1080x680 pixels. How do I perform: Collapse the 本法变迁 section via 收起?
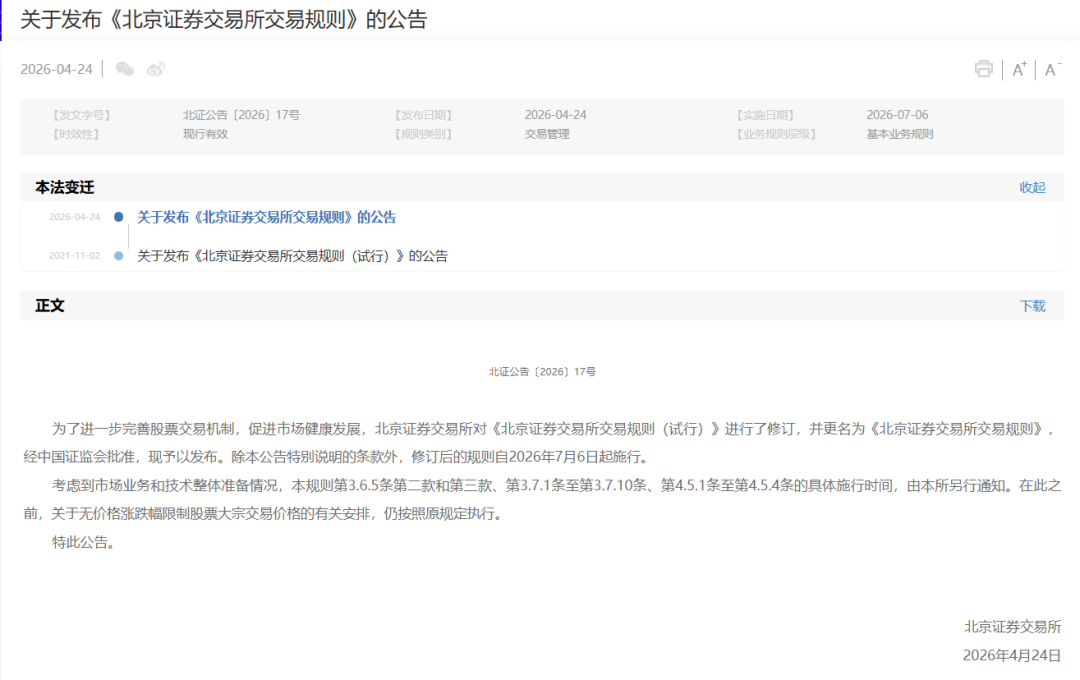point(1032,187)
